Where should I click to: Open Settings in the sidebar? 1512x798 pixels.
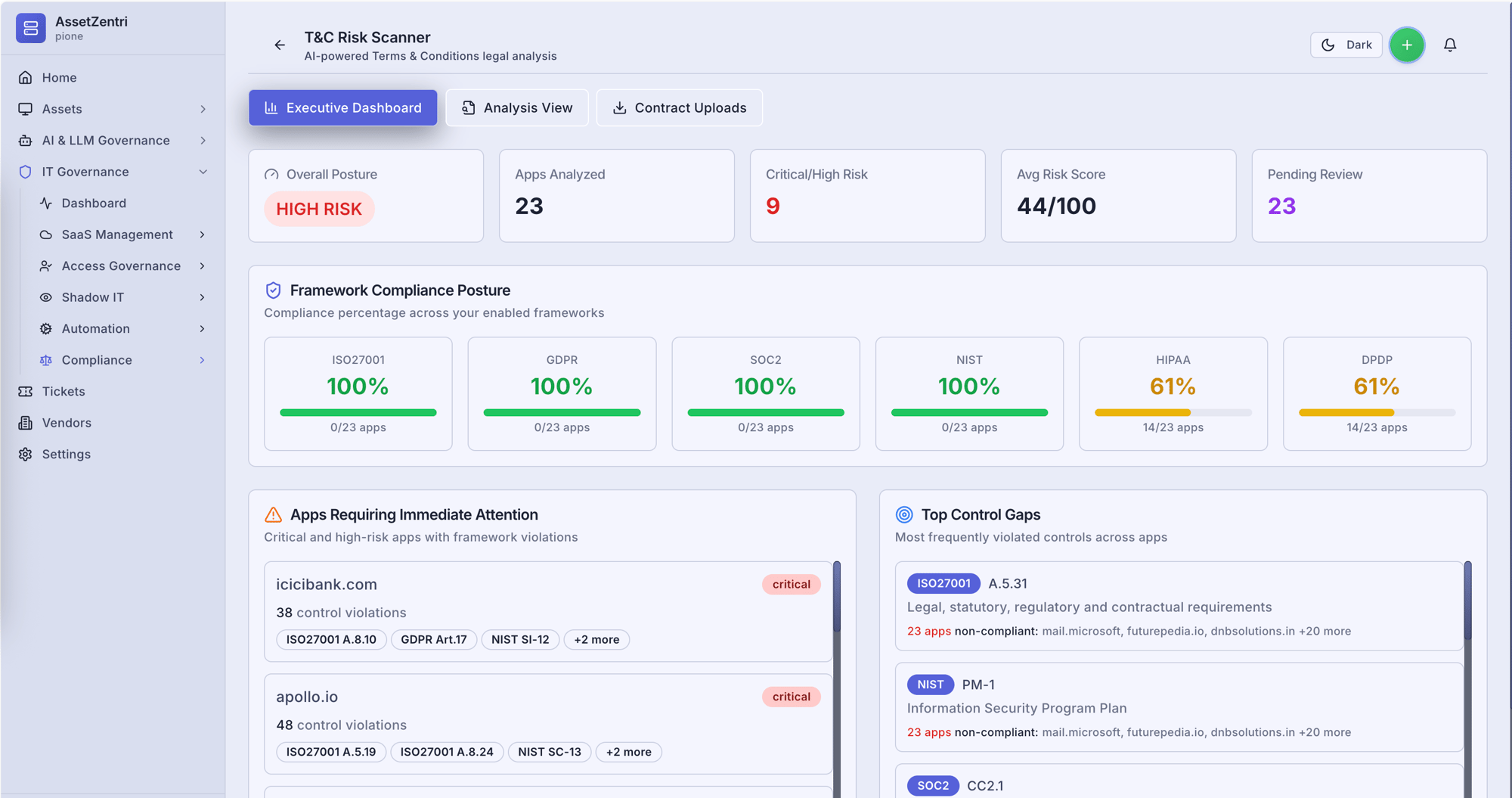113,455
